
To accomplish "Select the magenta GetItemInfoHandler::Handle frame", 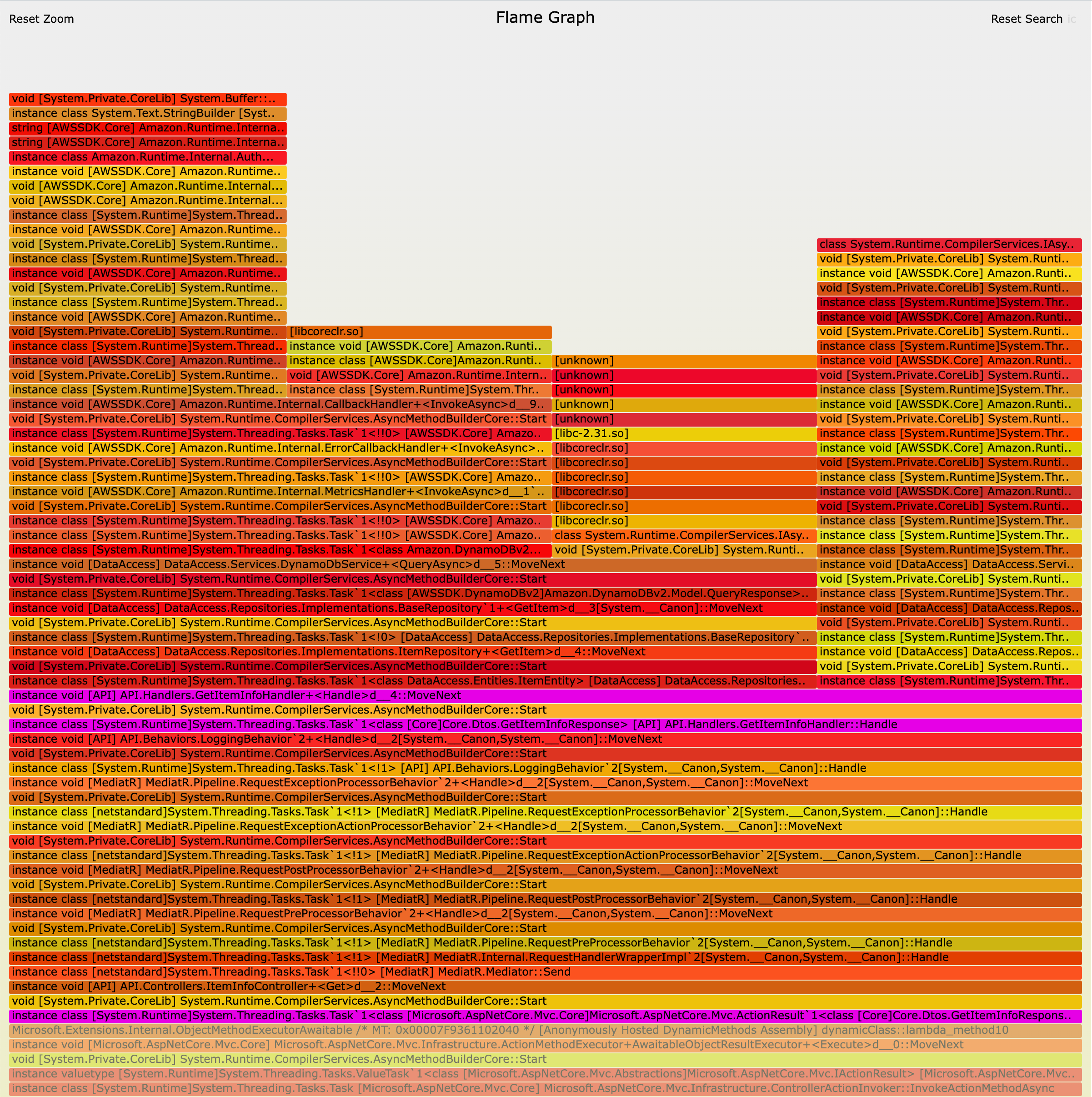I will click(x=546, y=725).
